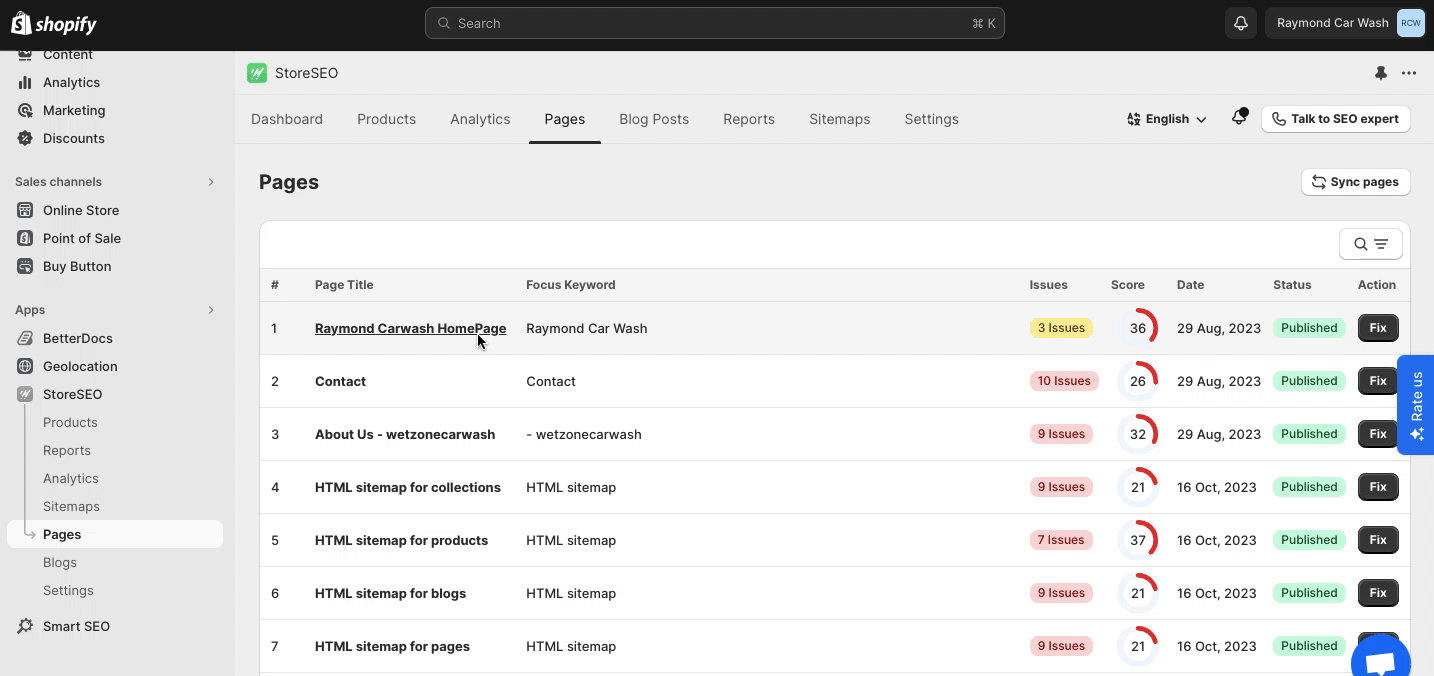This screenshot has height=676, width=1434.
Task: Click the Content item in sidebar
Action: 68,55
